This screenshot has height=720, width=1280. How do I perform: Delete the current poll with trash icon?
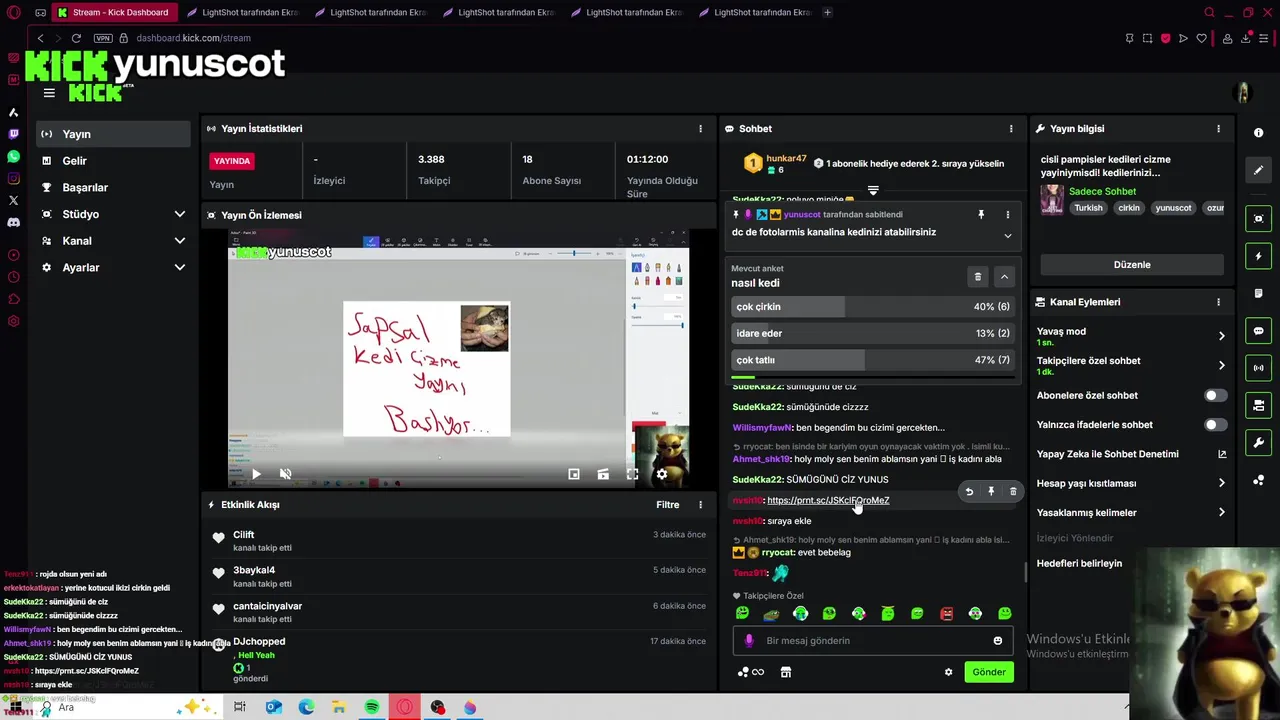coord(978,277)
